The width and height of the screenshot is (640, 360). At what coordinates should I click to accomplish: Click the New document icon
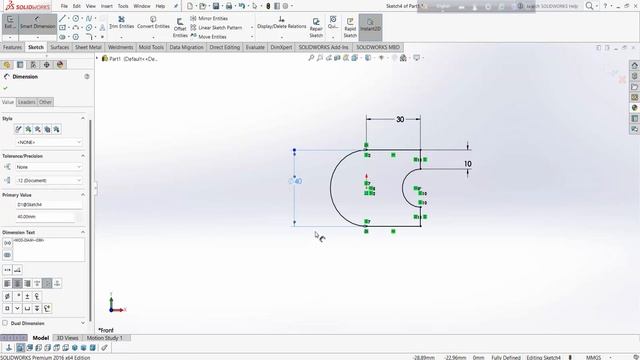tap(190, 6)
